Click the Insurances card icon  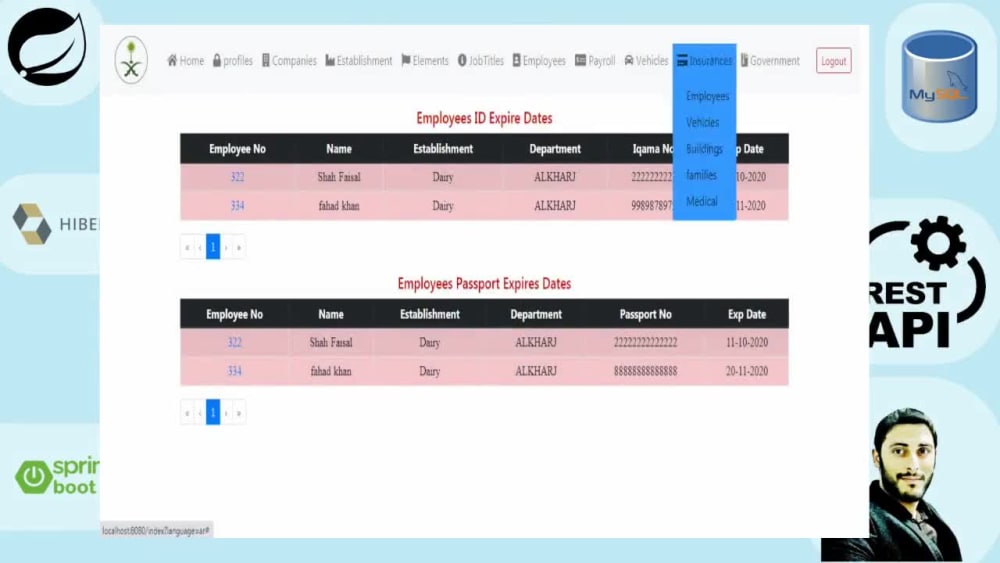[x=682, y=61]
